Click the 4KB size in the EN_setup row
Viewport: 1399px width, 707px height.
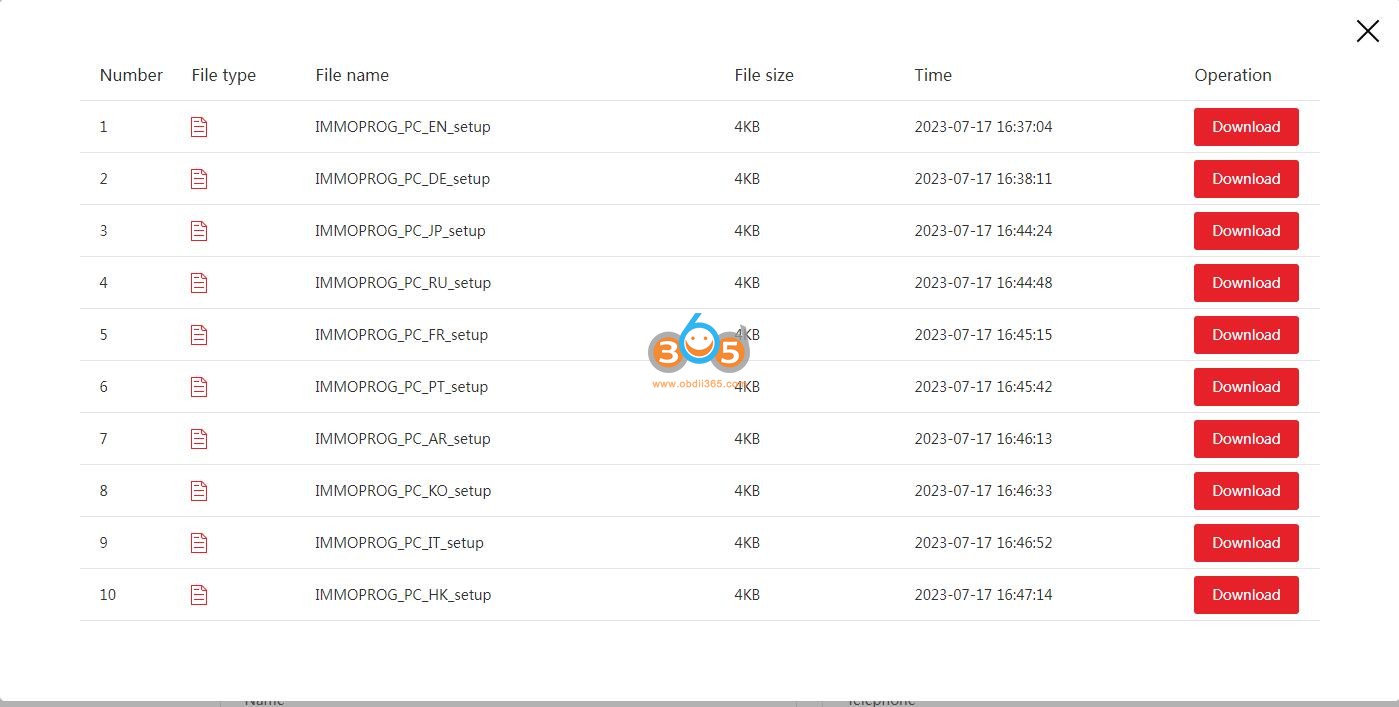(747, 127)
